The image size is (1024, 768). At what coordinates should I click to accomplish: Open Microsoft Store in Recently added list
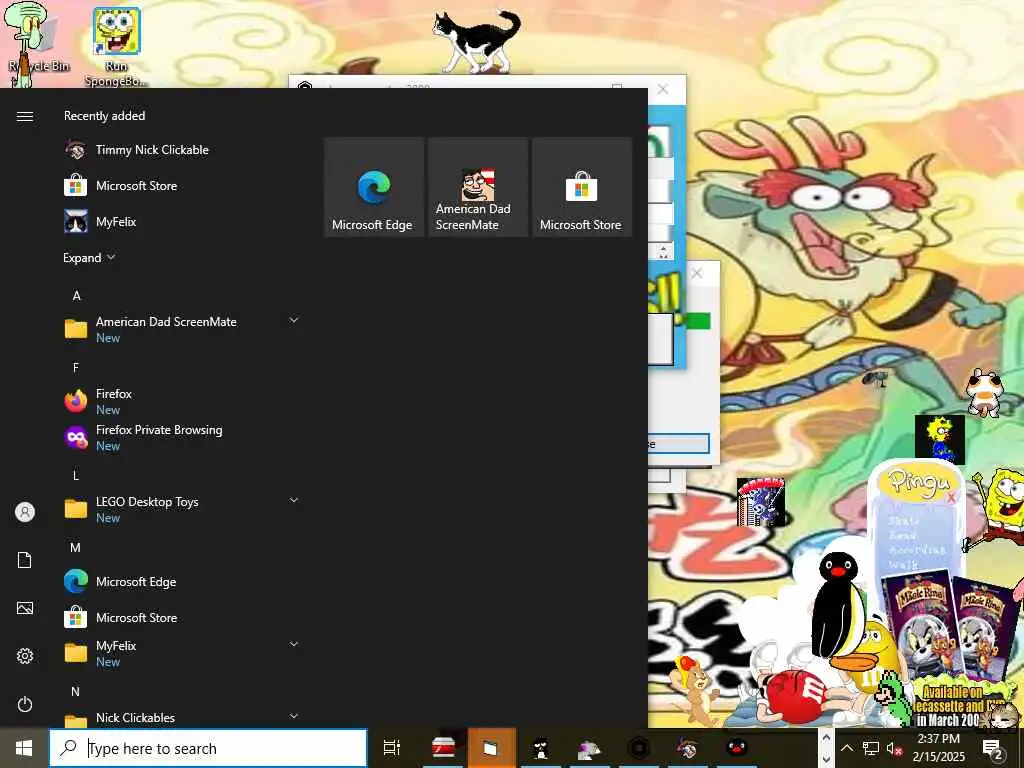pos(180,185)
